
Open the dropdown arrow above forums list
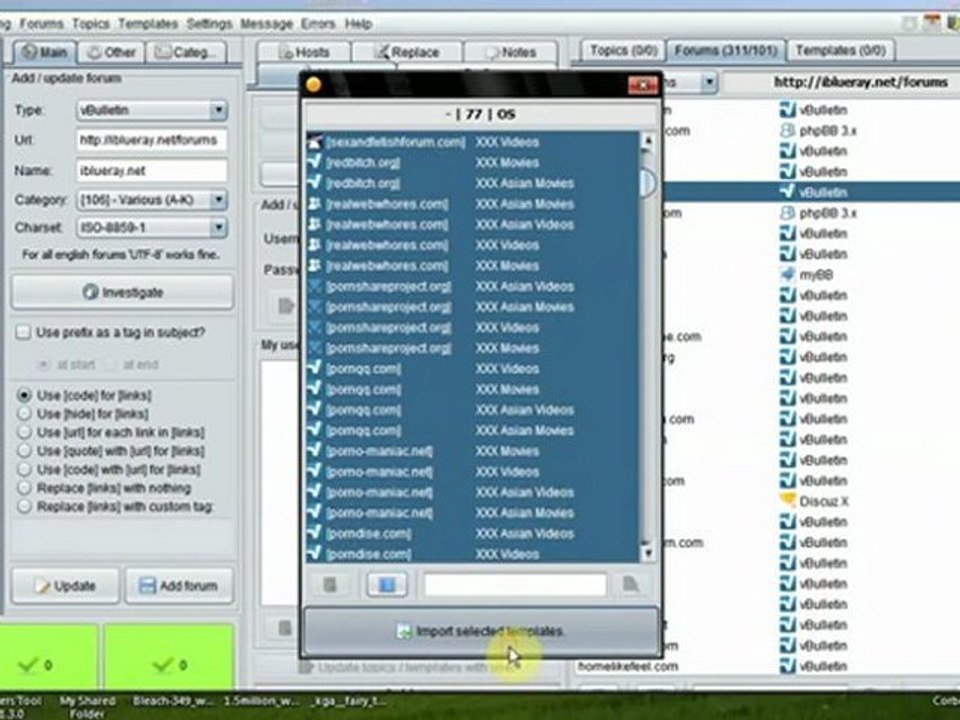[709, 81]
